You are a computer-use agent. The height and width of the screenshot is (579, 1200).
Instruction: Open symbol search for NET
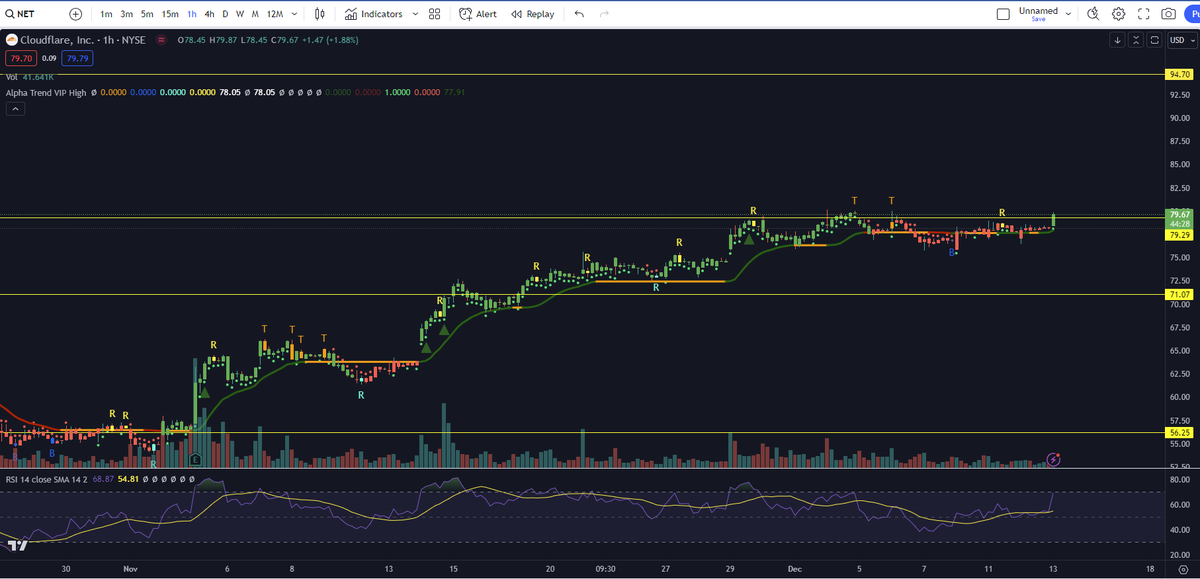(22, 14)
